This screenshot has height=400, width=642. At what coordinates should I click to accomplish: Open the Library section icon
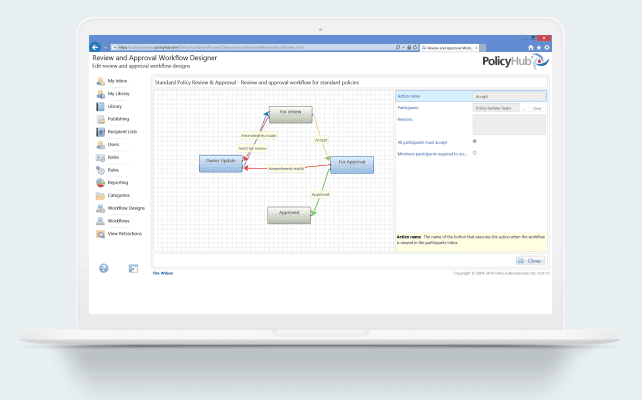pos(100,106)
